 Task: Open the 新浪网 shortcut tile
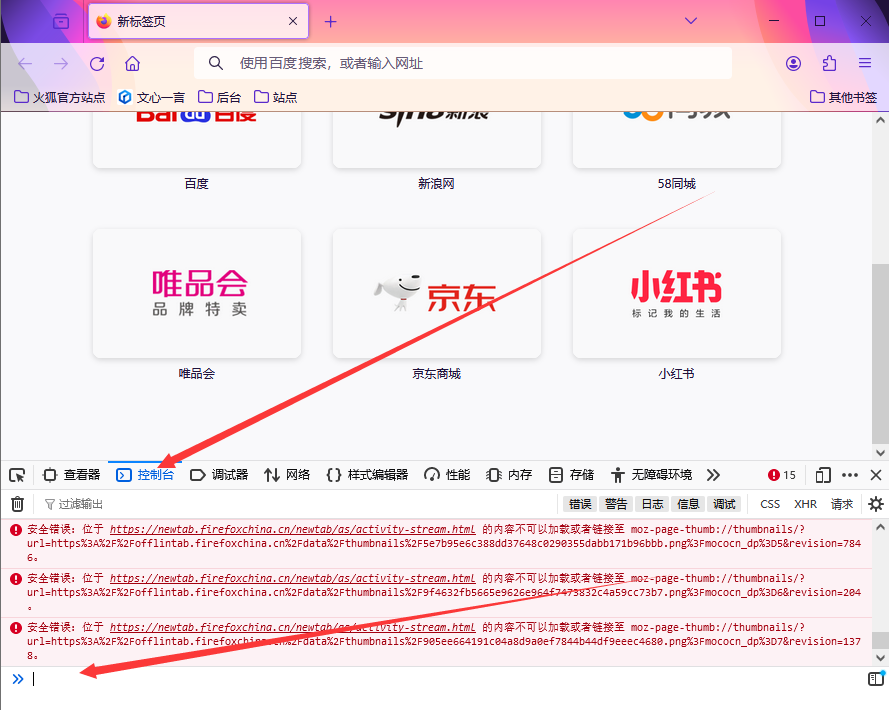point(437,139)
